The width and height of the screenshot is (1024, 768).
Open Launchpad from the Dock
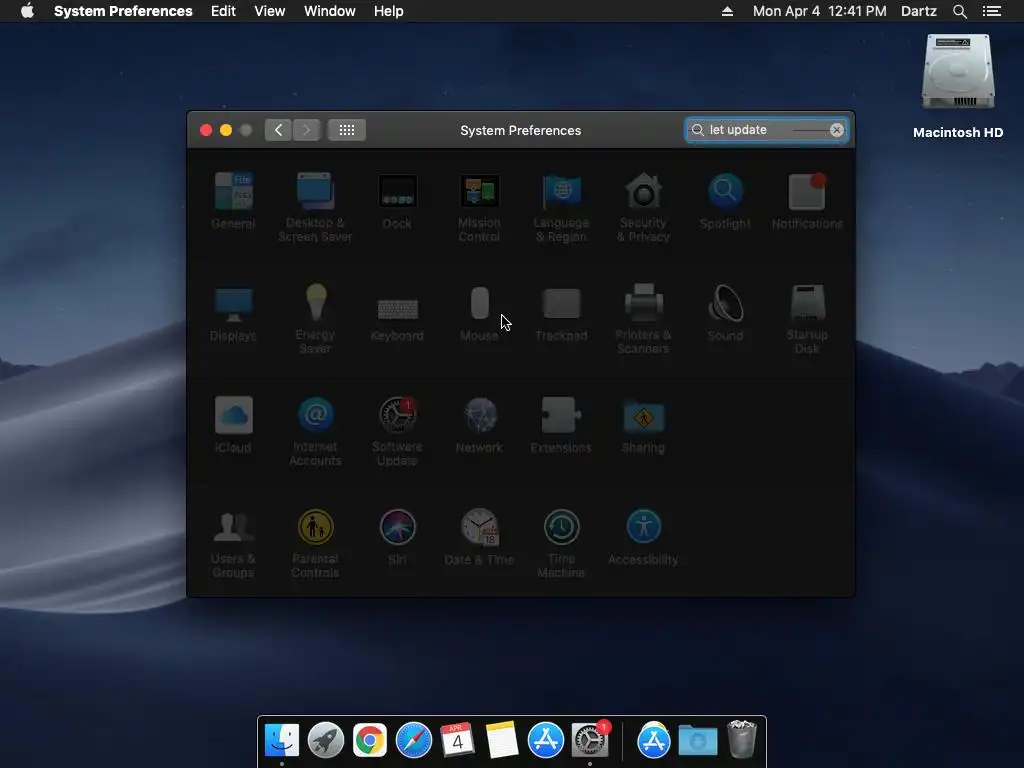[326, 740]
